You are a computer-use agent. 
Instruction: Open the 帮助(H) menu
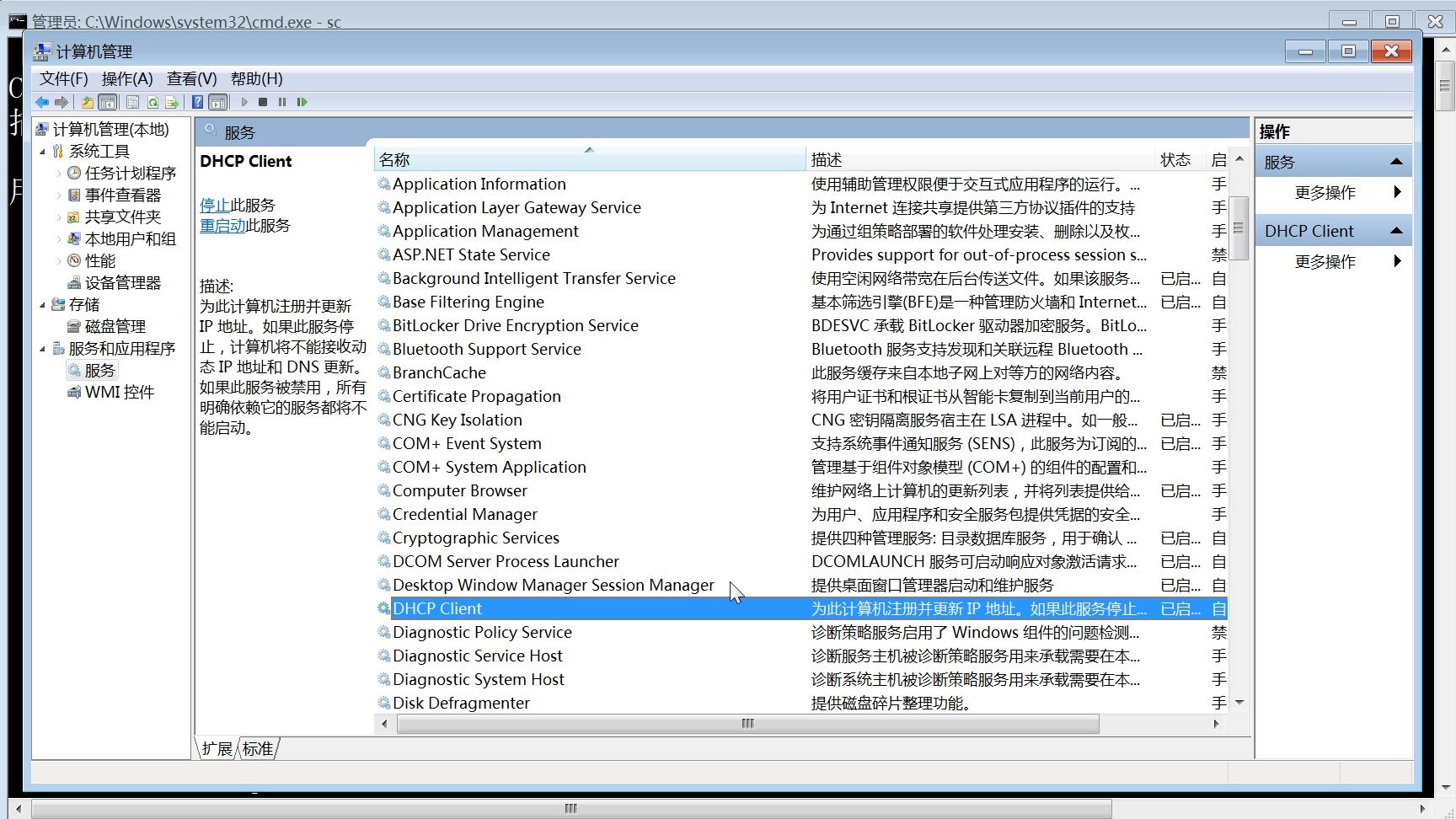(256, 78)
